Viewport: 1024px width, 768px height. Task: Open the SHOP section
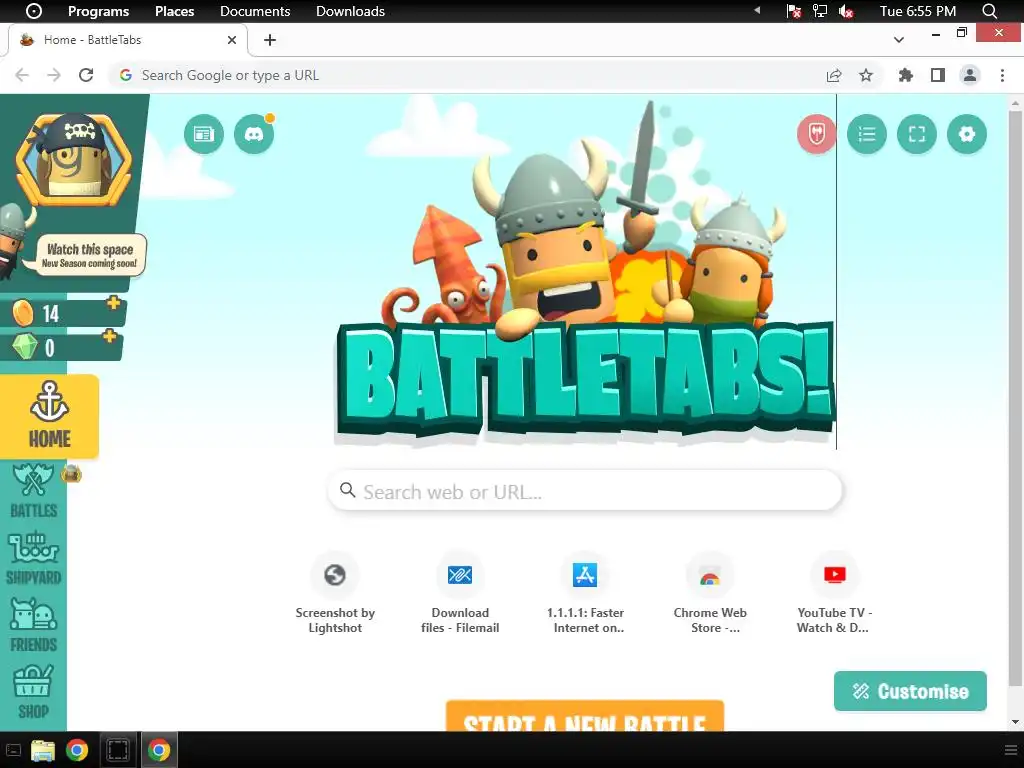[x=33, y=692]
